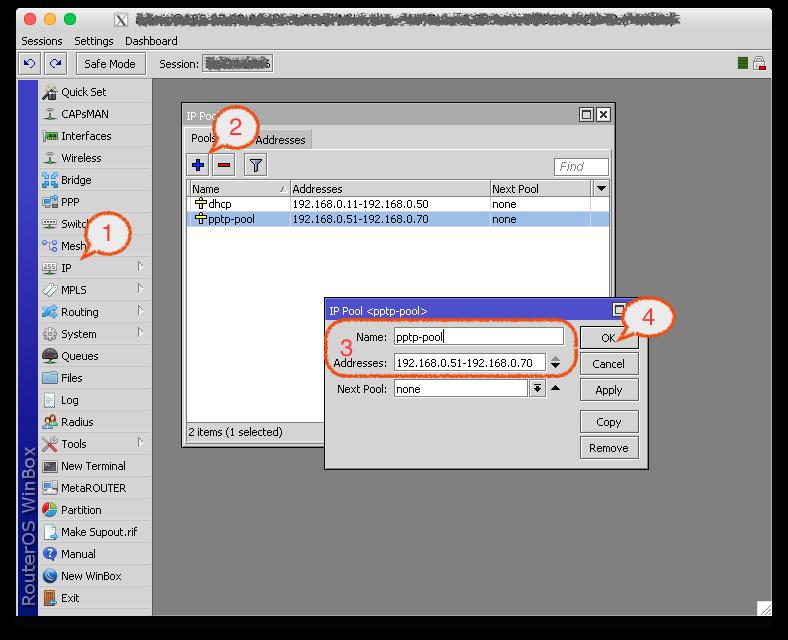Open the Manual menu item

tap(95, 554)
